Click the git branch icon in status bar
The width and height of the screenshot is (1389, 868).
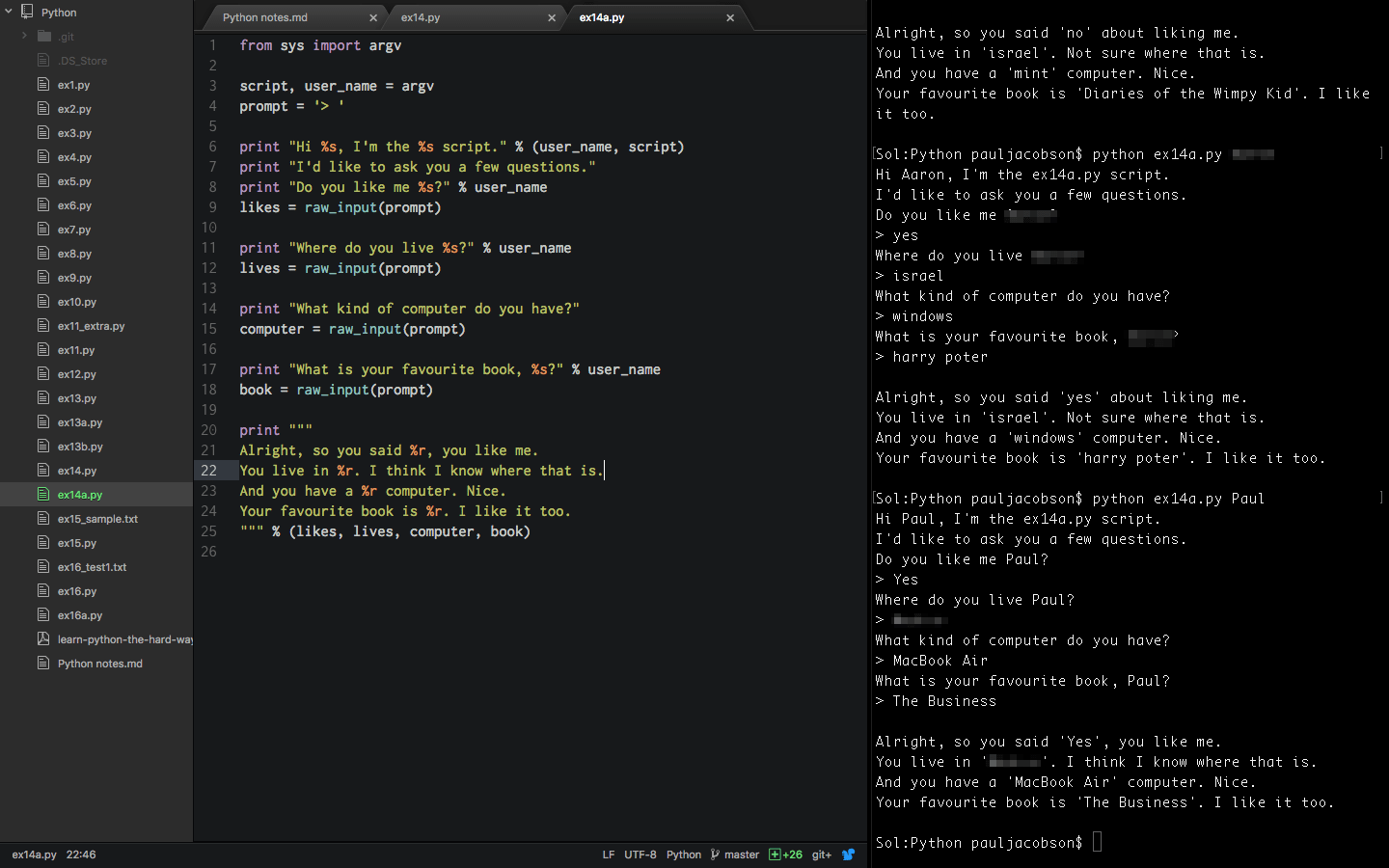click(x=715, y=854)
